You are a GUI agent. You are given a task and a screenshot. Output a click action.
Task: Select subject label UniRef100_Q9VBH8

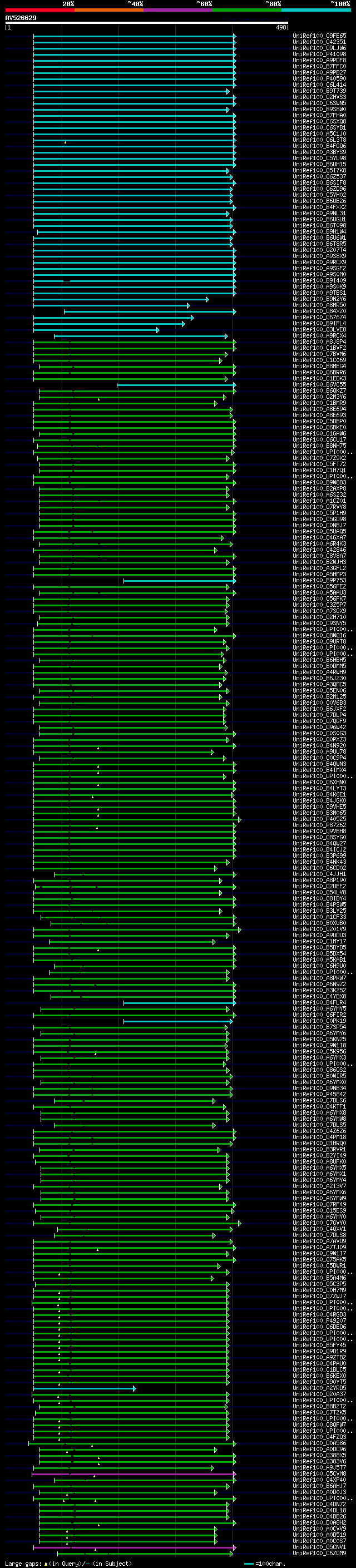[319, 832]
